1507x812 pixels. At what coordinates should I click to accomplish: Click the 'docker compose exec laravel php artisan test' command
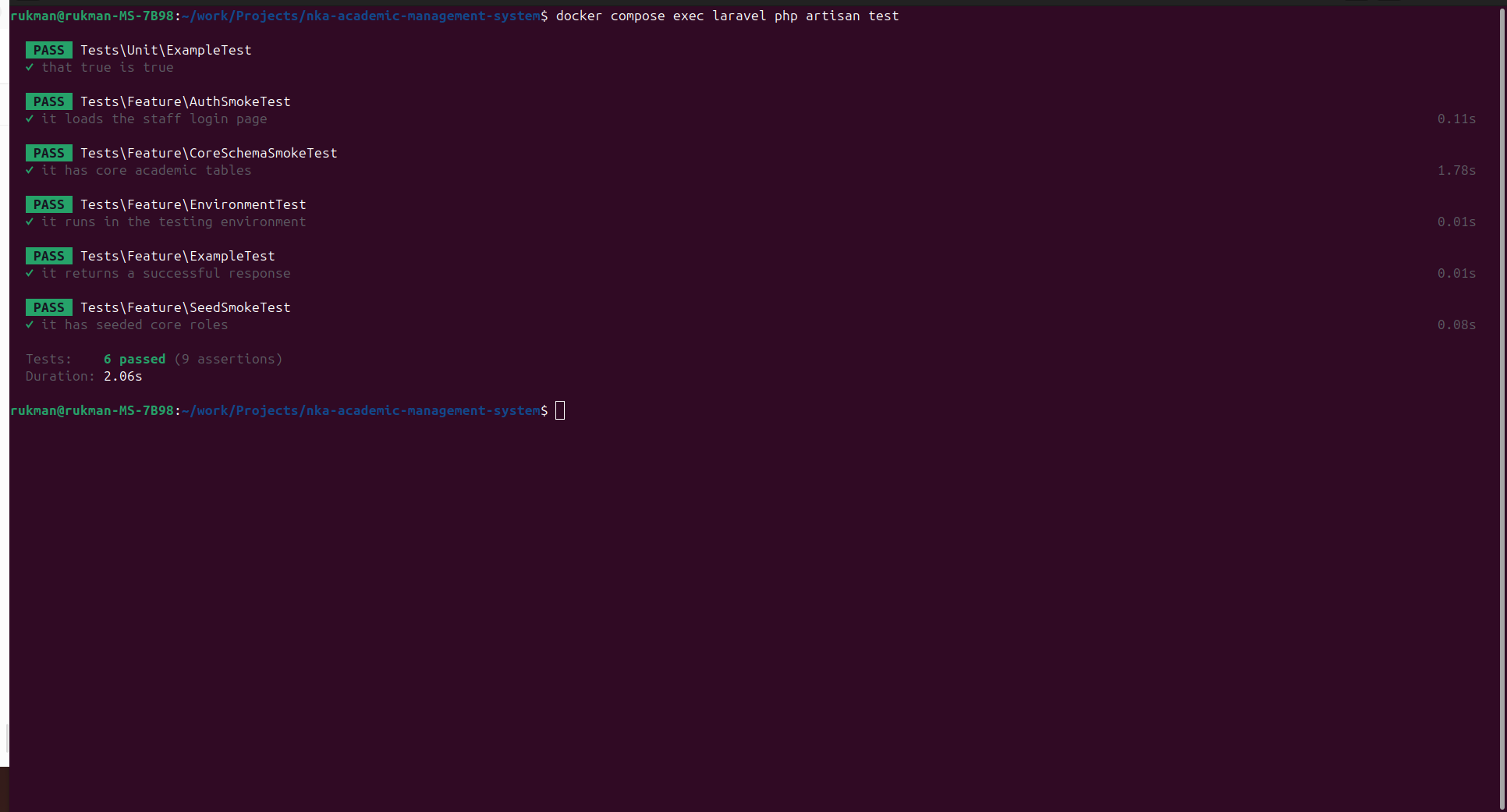(x=728, y=16)
